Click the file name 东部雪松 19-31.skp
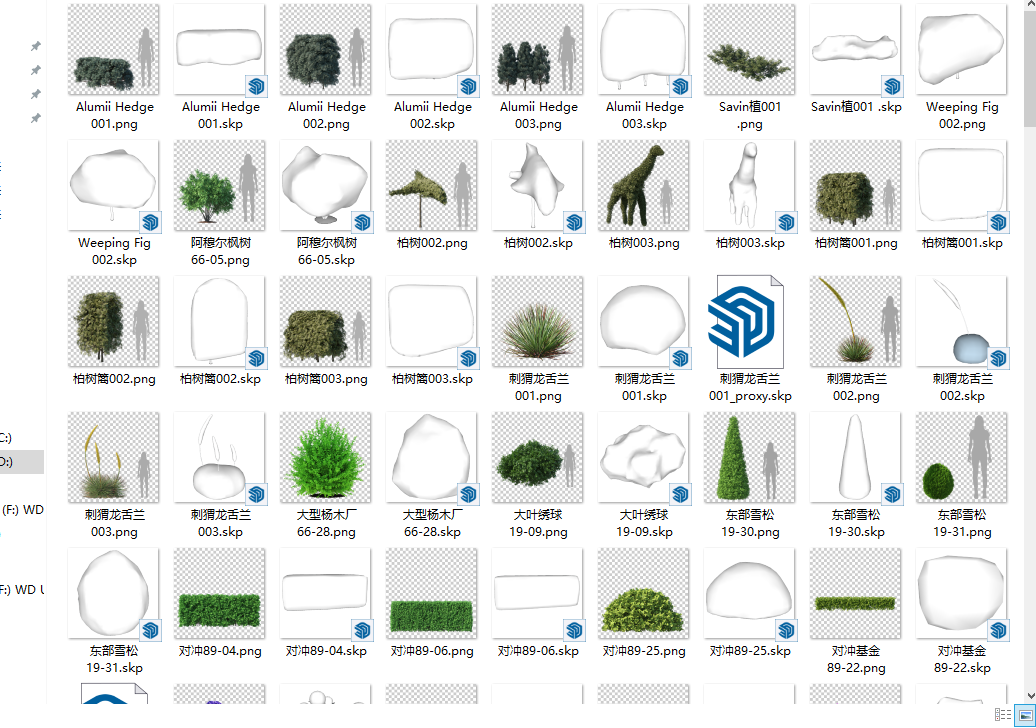The height and width of the screenshot is (728, 1036). (x=114, y=659)
